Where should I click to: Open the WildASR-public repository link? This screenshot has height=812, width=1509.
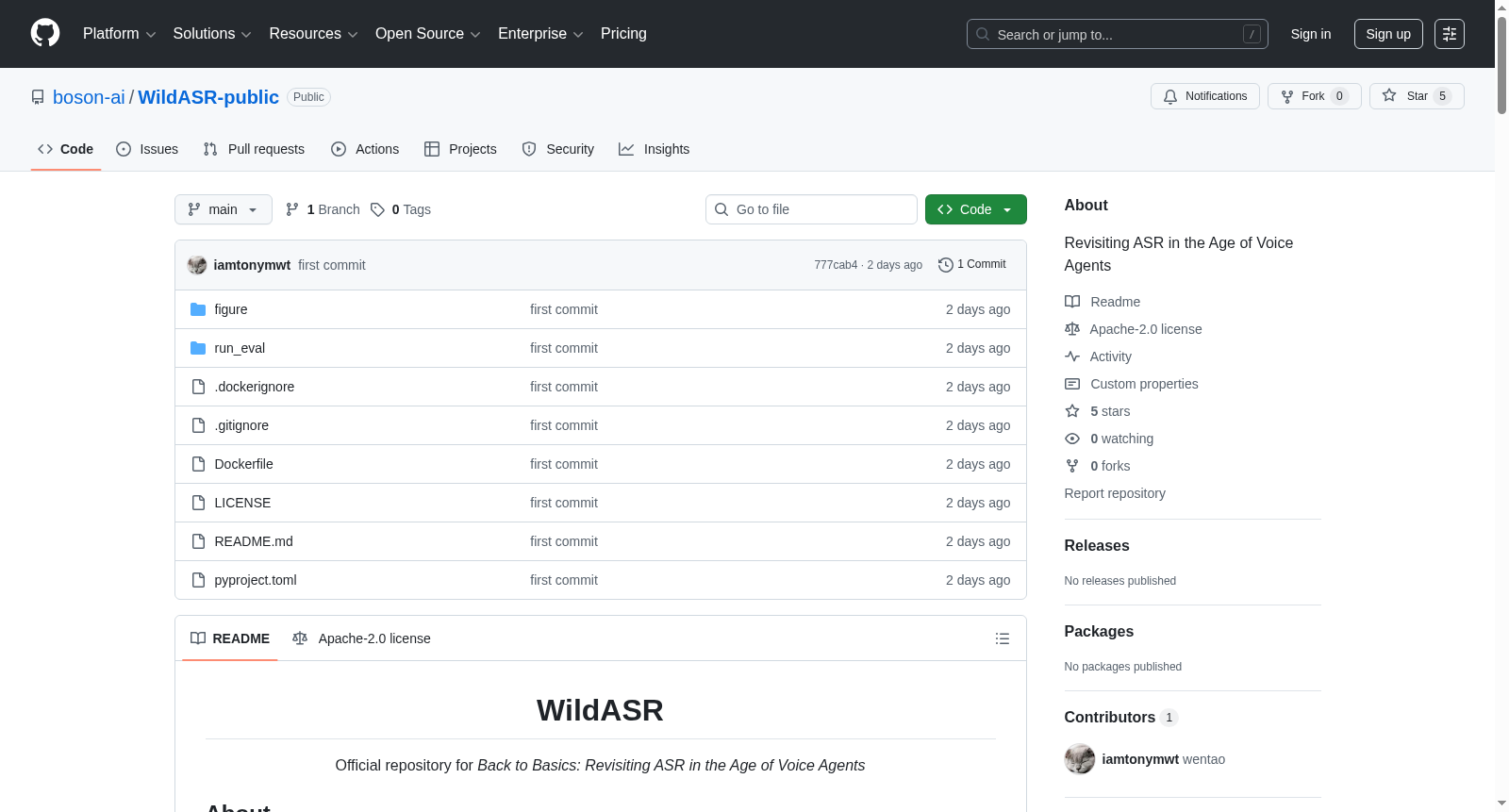pos(208,97)
